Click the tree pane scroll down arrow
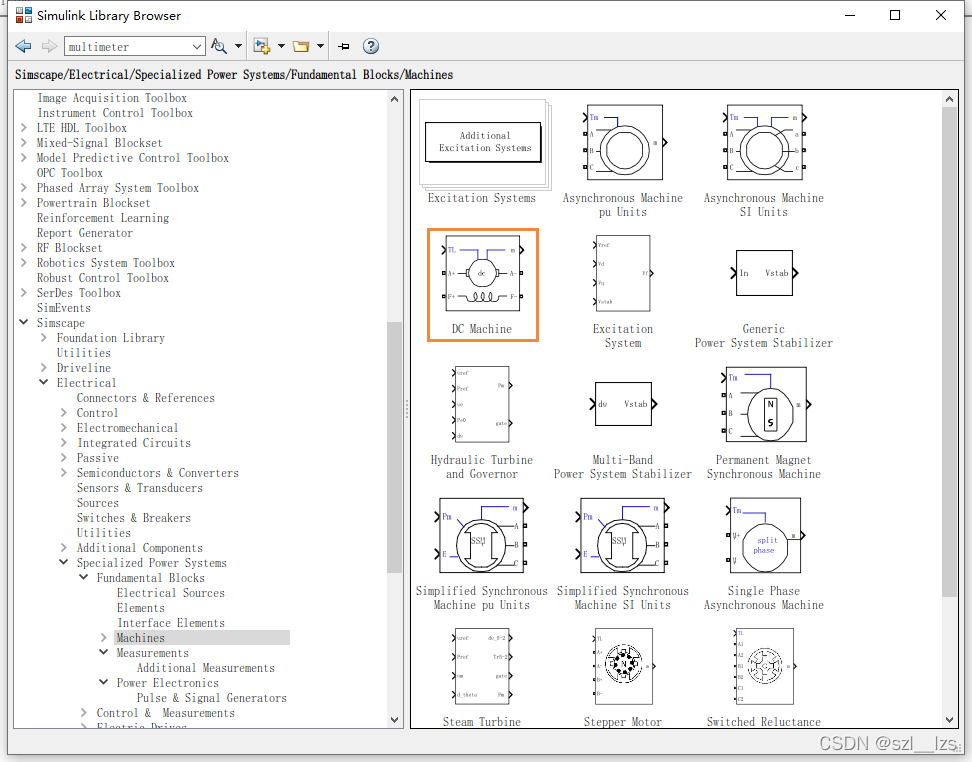 [x=395, y=720]
